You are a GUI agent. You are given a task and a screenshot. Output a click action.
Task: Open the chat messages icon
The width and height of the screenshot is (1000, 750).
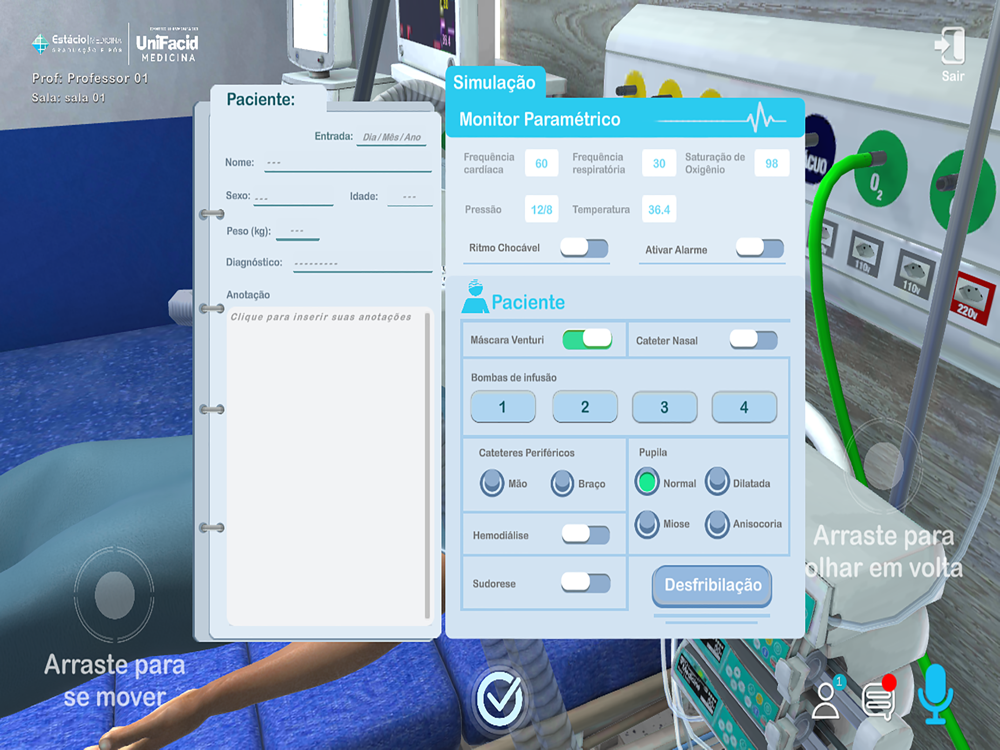(x=879, y=698)
